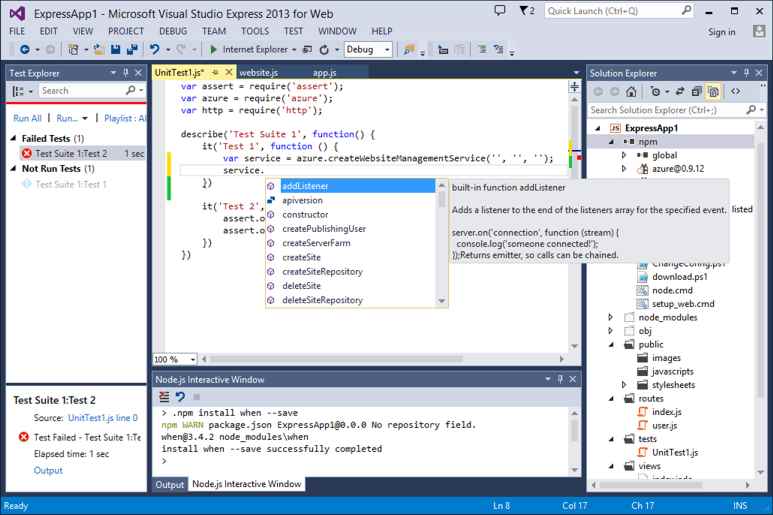Select Test Suite 1:Test 1 not-run test
773x515 pixels.
point(71,184)
